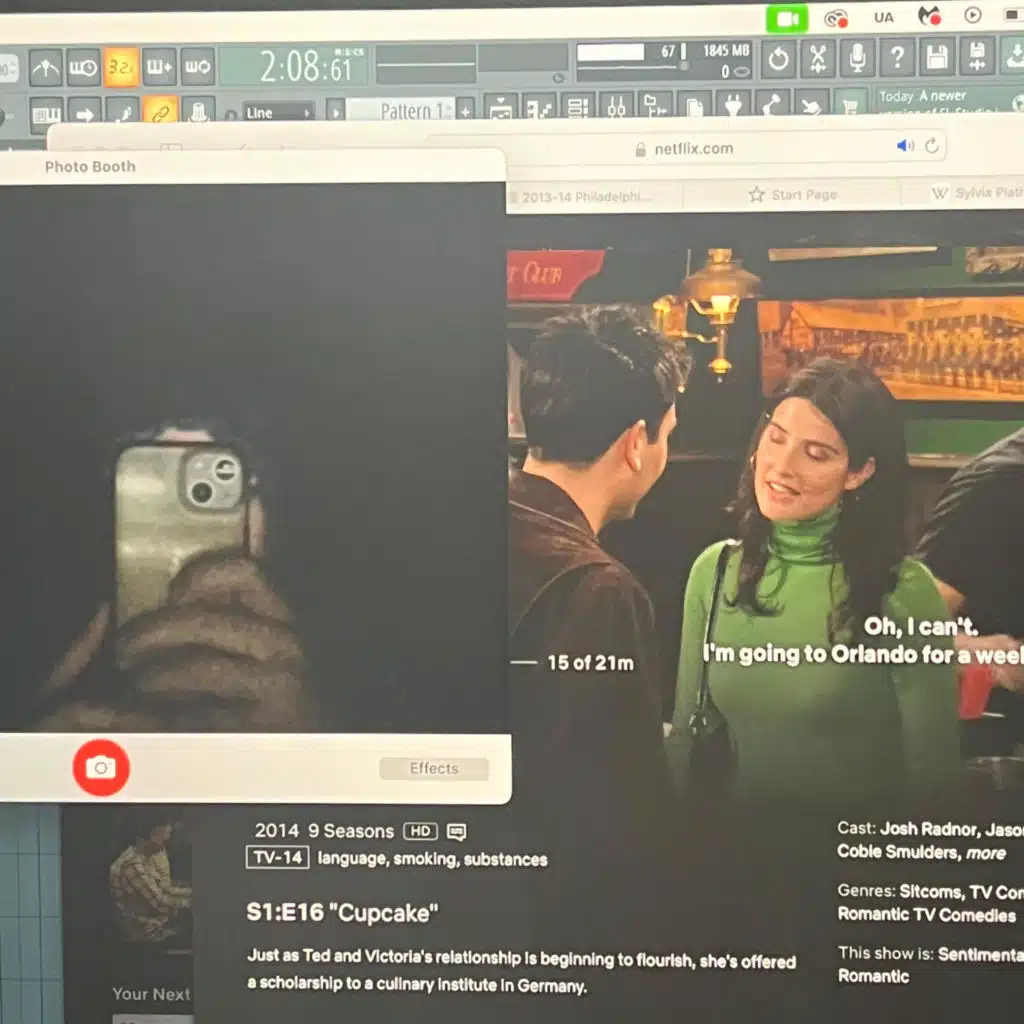Click the plus button beside Pattern 1

pos(465,110)
